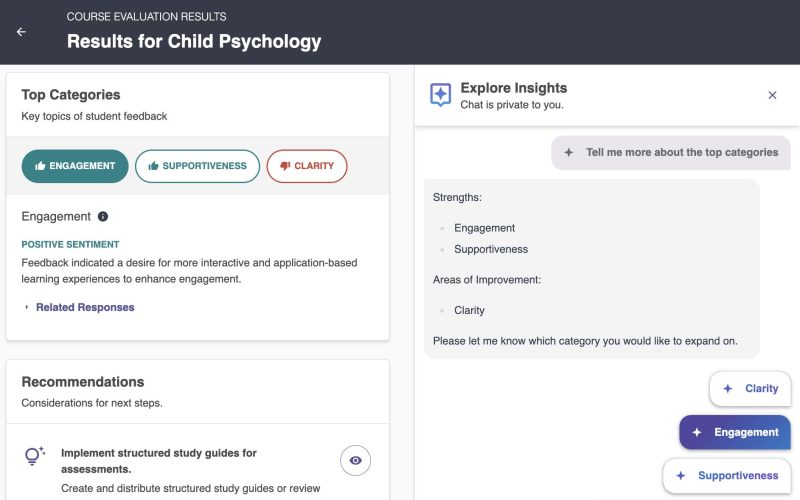The image size is (800, 500).
Task: Choose the Engagement chat suggestion
Action: coord(735,432)
